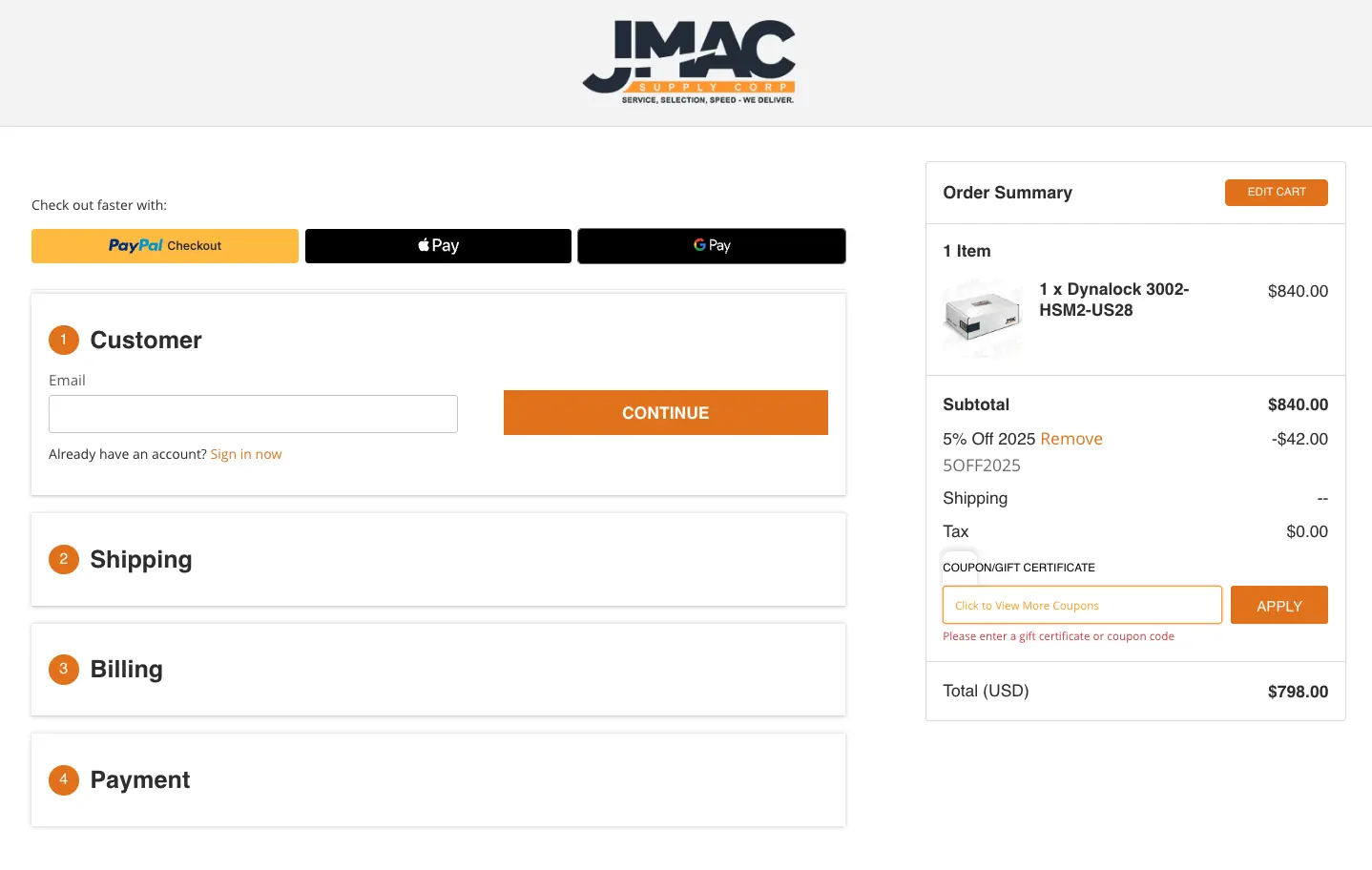Click the Dynalock product thumbnail image
The width and height of the screenshot is (1372, 870).
pos(982,318)
